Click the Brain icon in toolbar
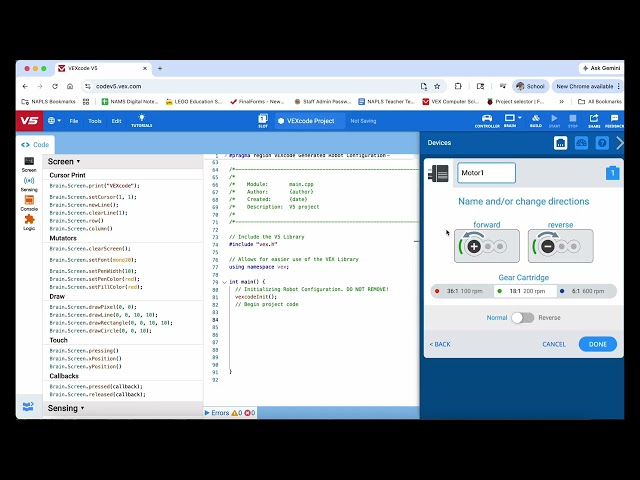 pos(509,120)
